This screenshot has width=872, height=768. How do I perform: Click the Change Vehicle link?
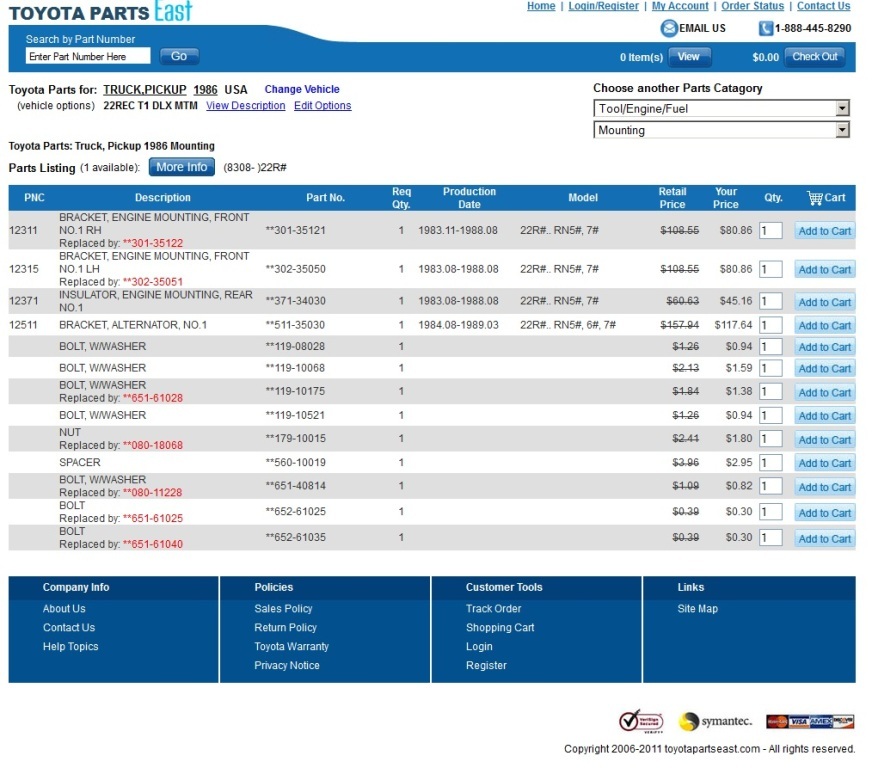click(x=302, y=89)
